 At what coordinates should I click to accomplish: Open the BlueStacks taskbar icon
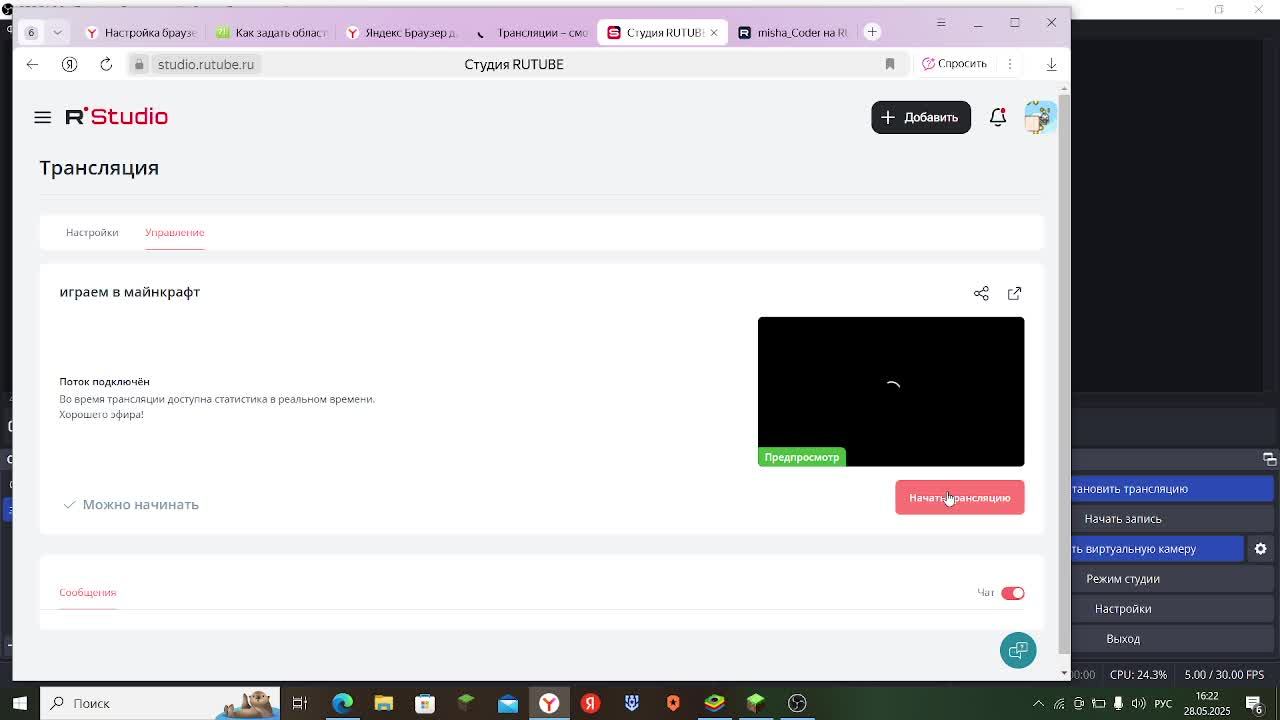714,703
